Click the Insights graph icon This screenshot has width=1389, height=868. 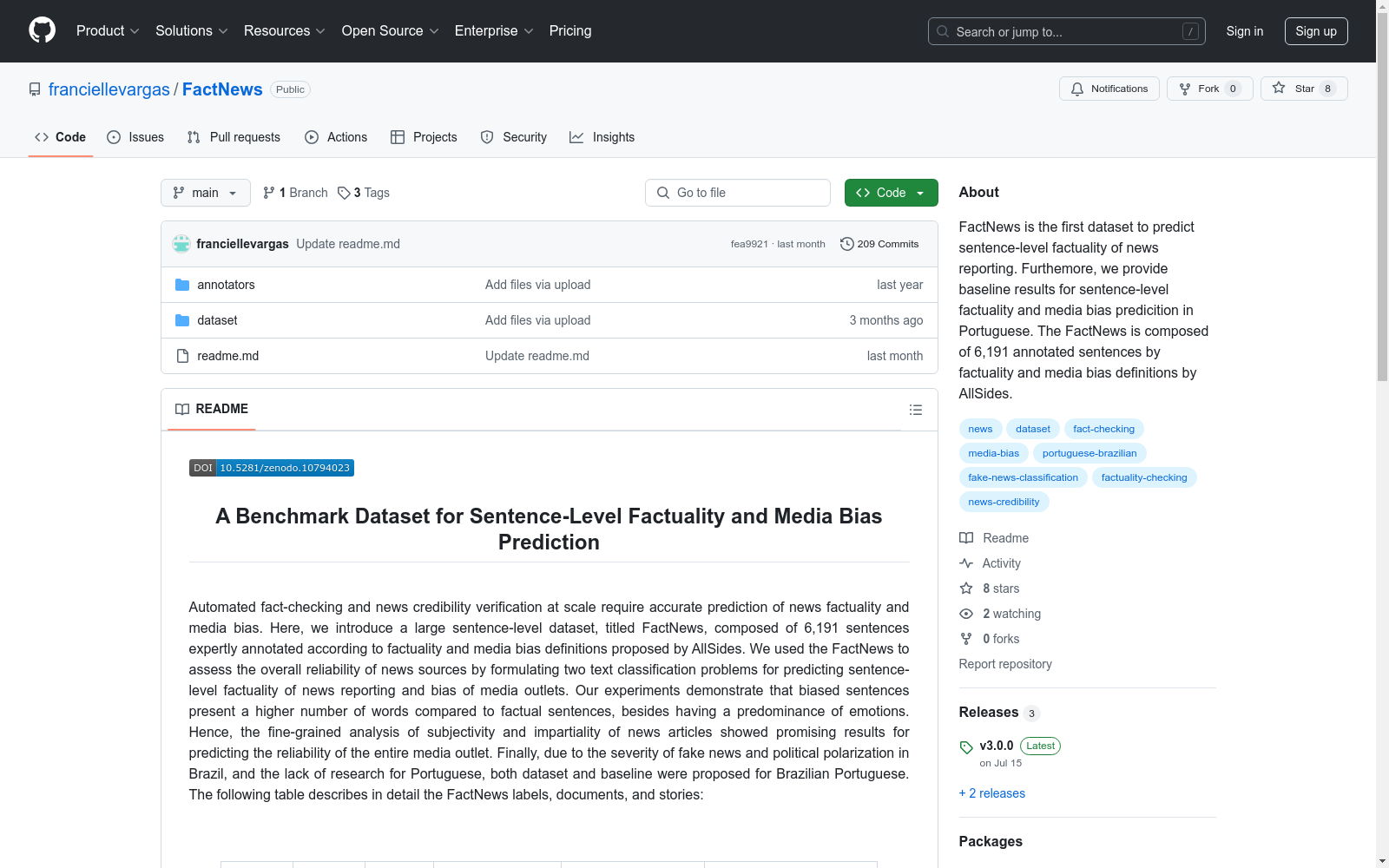pyautogui.click(x=576, y=137)
